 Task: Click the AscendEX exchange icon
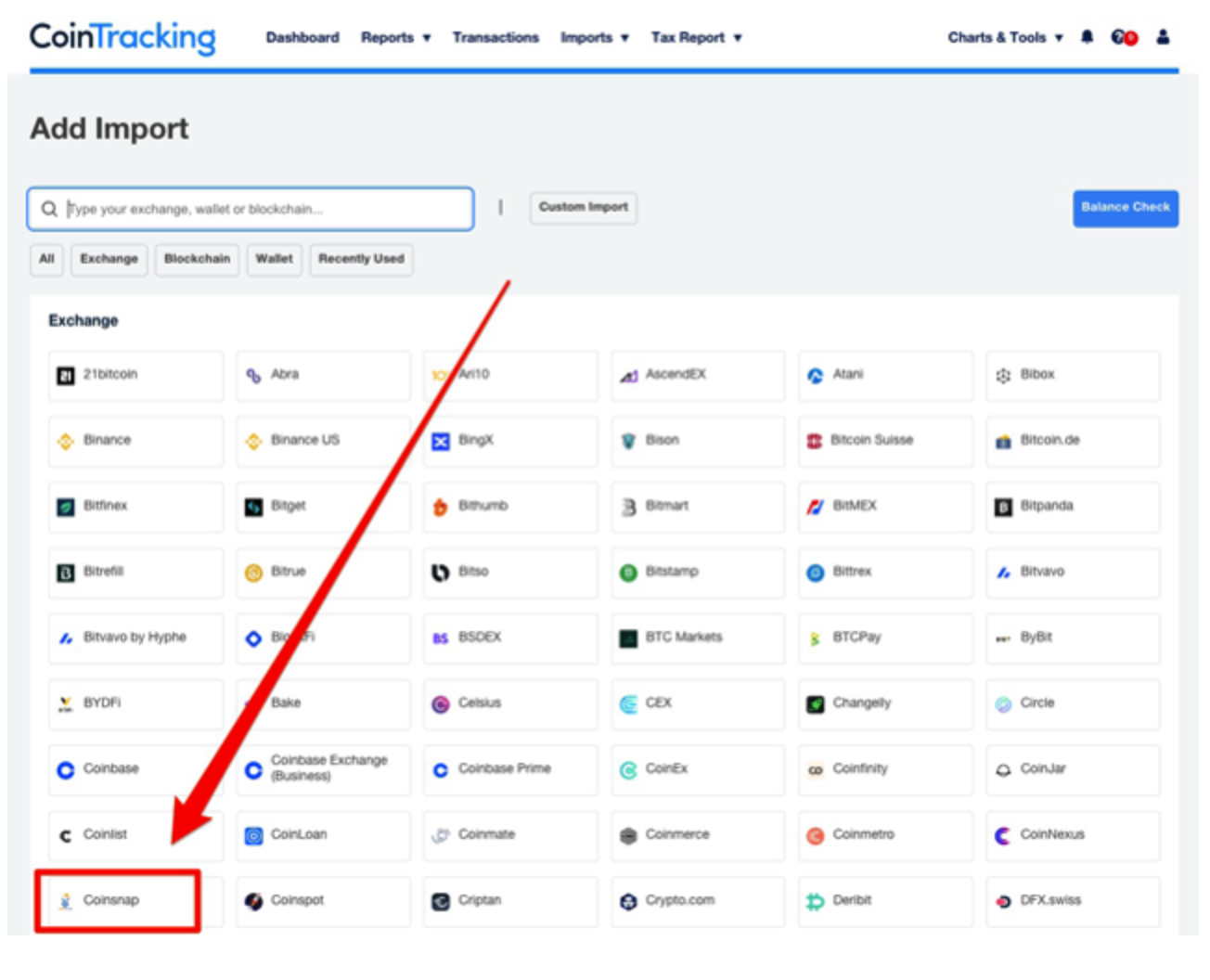(628, 376)
